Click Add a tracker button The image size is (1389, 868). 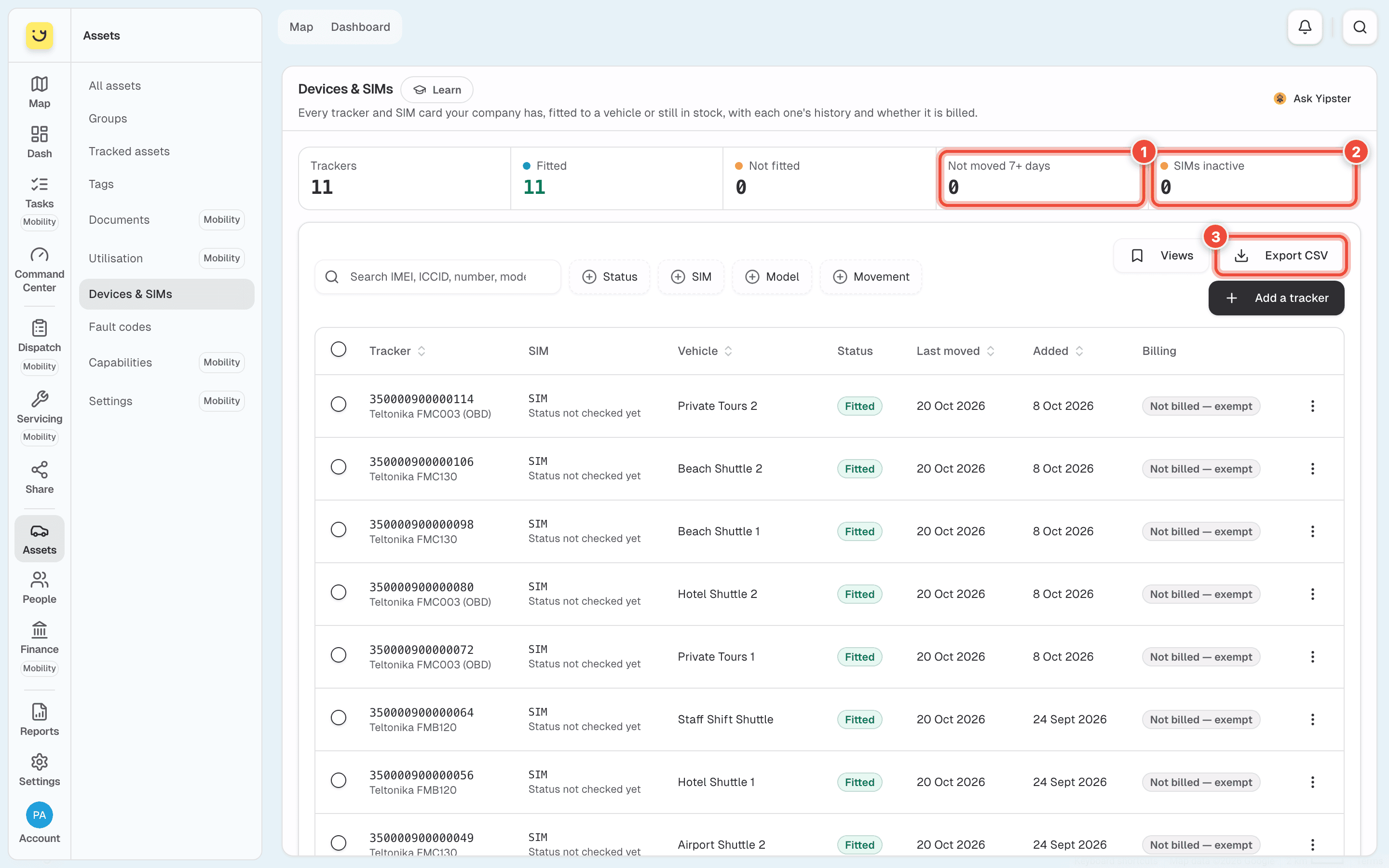point(1277,298)
